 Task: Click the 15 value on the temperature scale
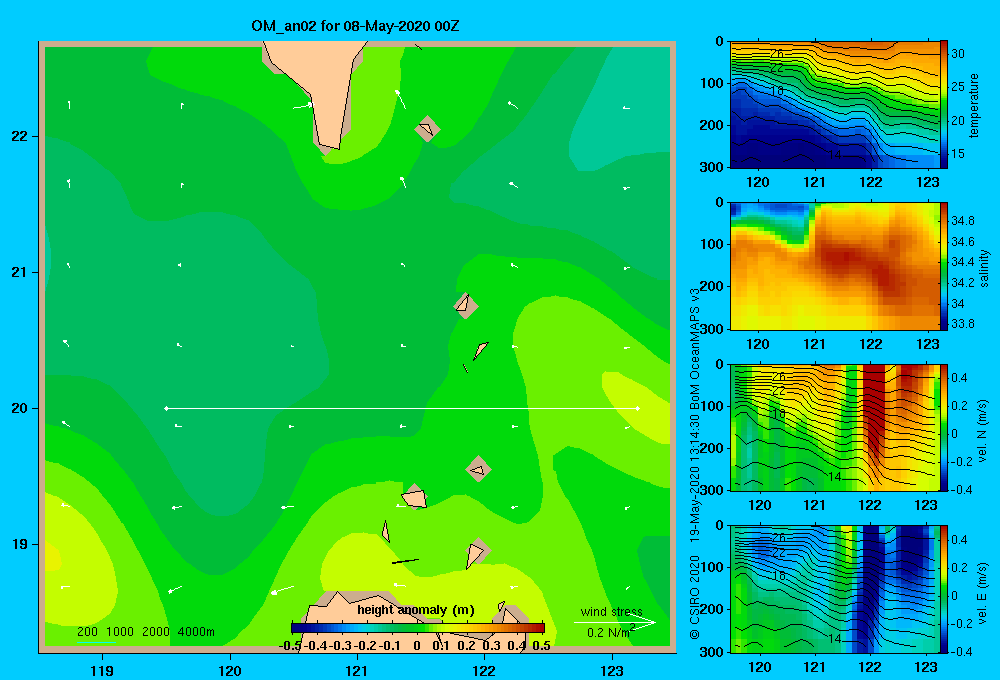coord(958,154)
